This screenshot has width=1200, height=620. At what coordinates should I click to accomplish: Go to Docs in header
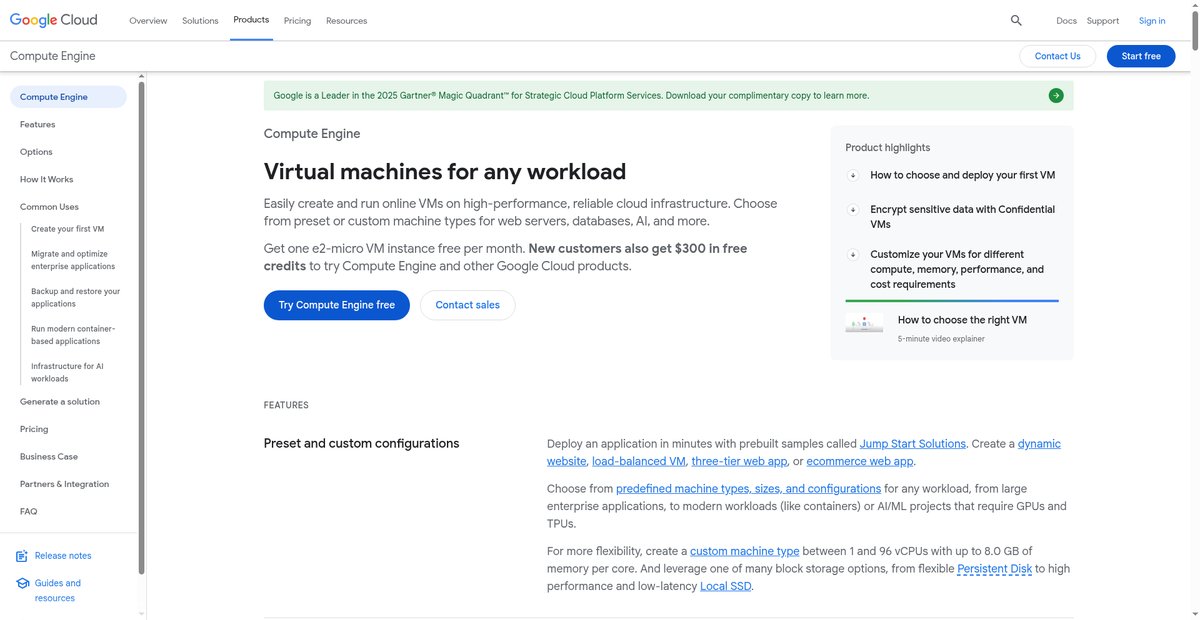(1066, 21)
